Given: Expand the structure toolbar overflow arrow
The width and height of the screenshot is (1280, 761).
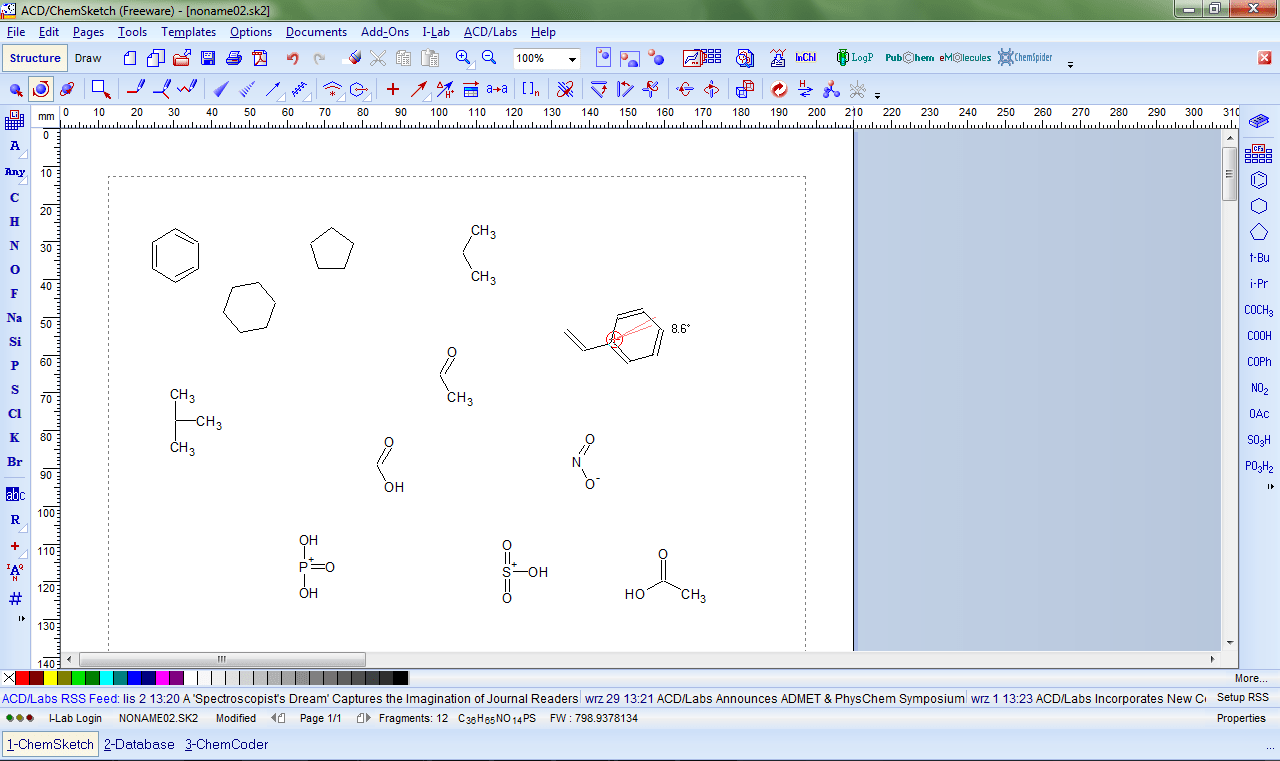Looking at the screenshot, I should tap(877, 96).
